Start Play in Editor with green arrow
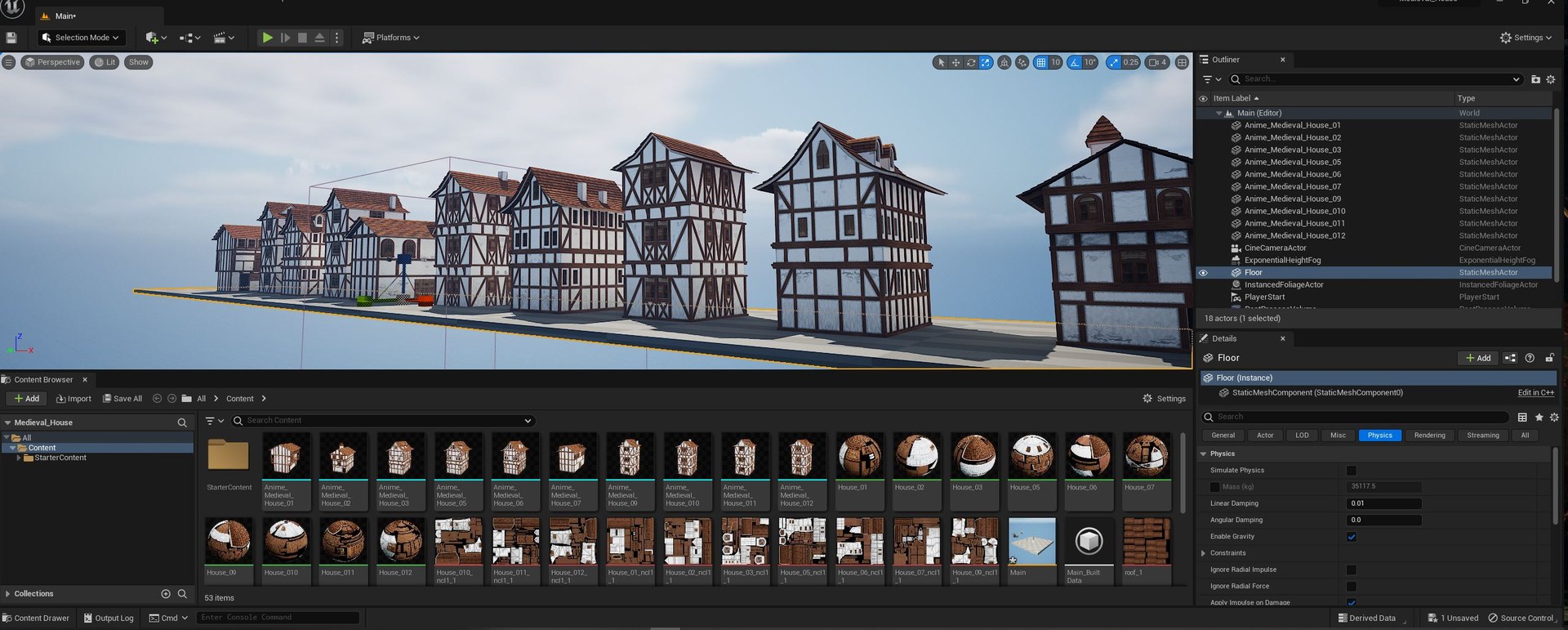The height and width of the screenshot is (630, 1568). 267,38
